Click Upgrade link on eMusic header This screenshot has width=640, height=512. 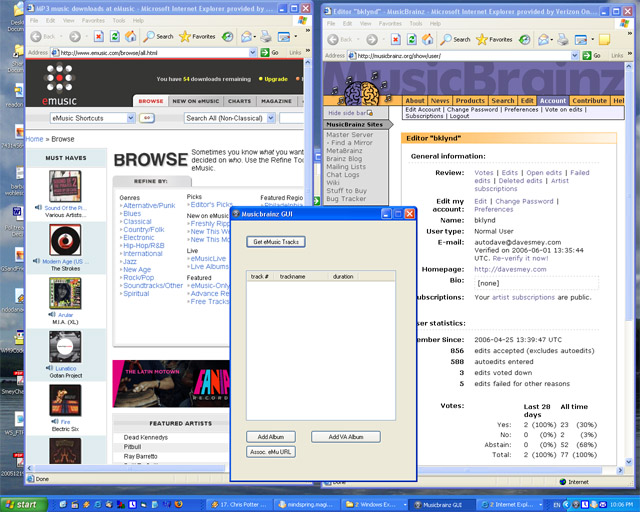(x=276, y=79)
